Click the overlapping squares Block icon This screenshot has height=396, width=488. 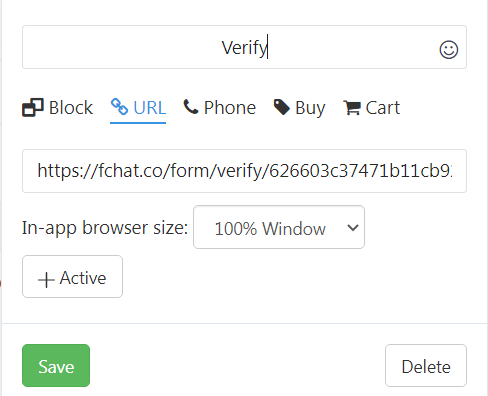click(33, 108)
